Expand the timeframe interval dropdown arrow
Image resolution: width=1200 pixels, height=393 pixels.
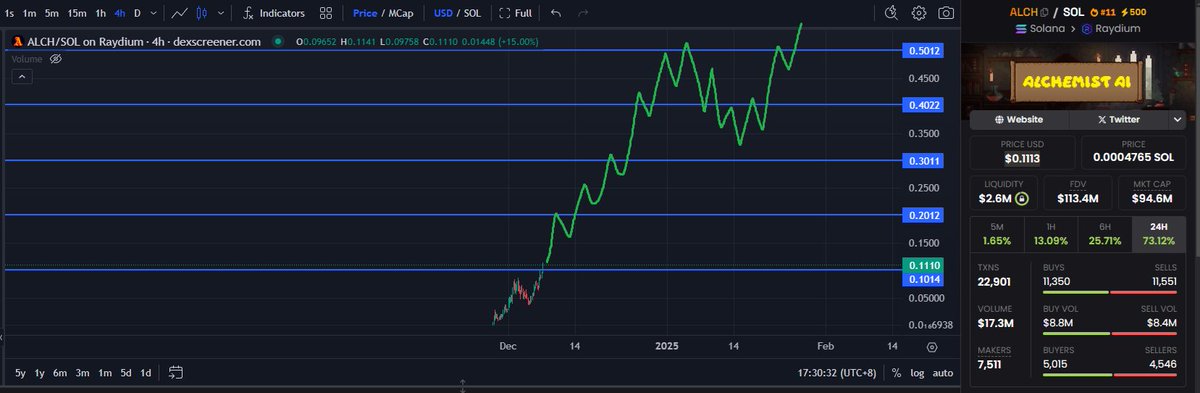[152, 14]
